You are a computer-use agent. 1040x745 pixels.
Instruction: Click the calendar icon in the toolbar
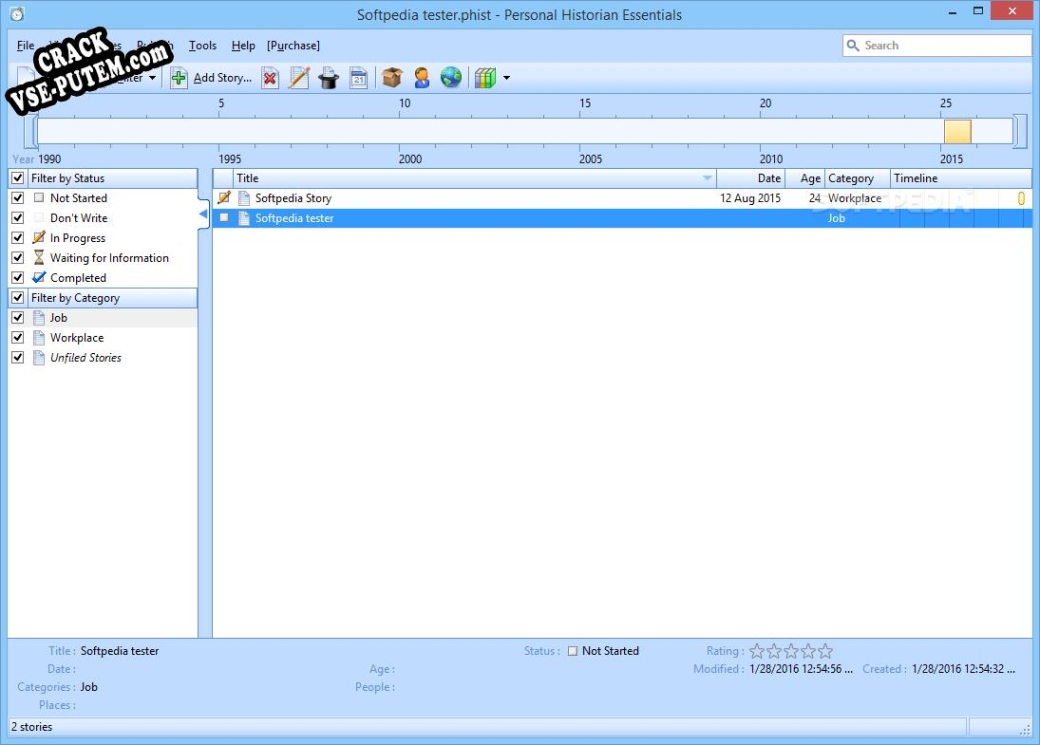coord(358,78)
